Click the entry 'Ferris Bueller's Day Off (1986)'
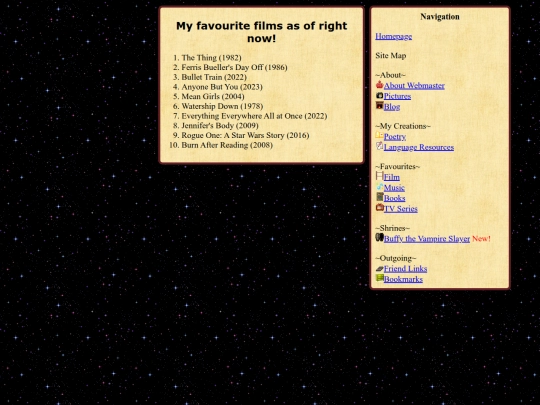This screenshot has height=405, width=540. (x=234, y=67)
